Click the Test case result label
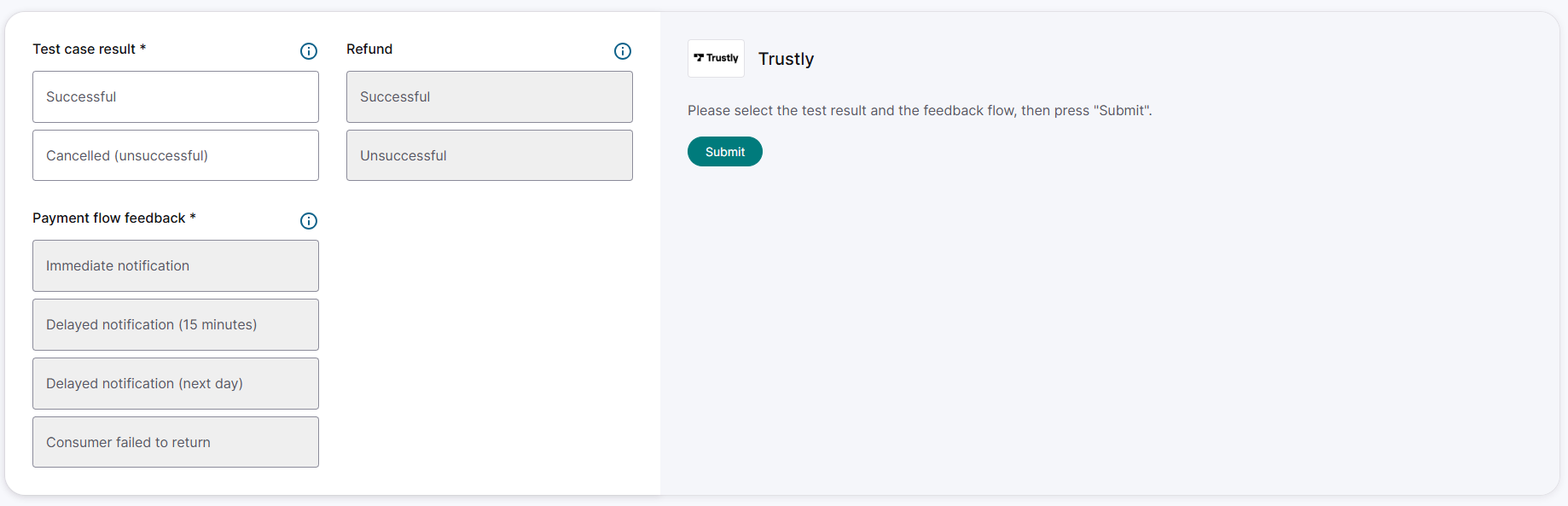Screen dimensions: 1568x506 tap(89, 49)
